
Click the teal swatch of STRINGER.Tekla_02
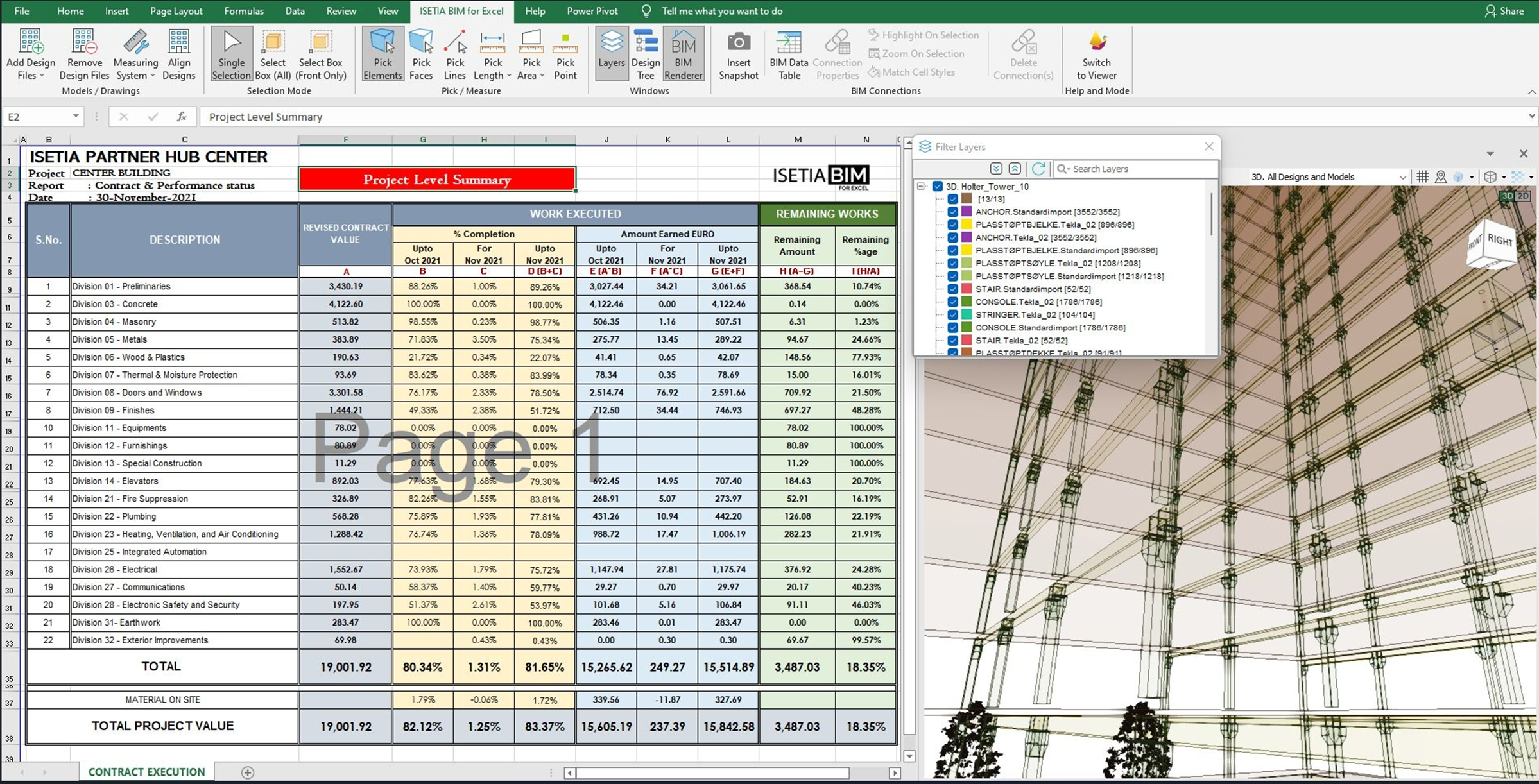tap(966, 314)
